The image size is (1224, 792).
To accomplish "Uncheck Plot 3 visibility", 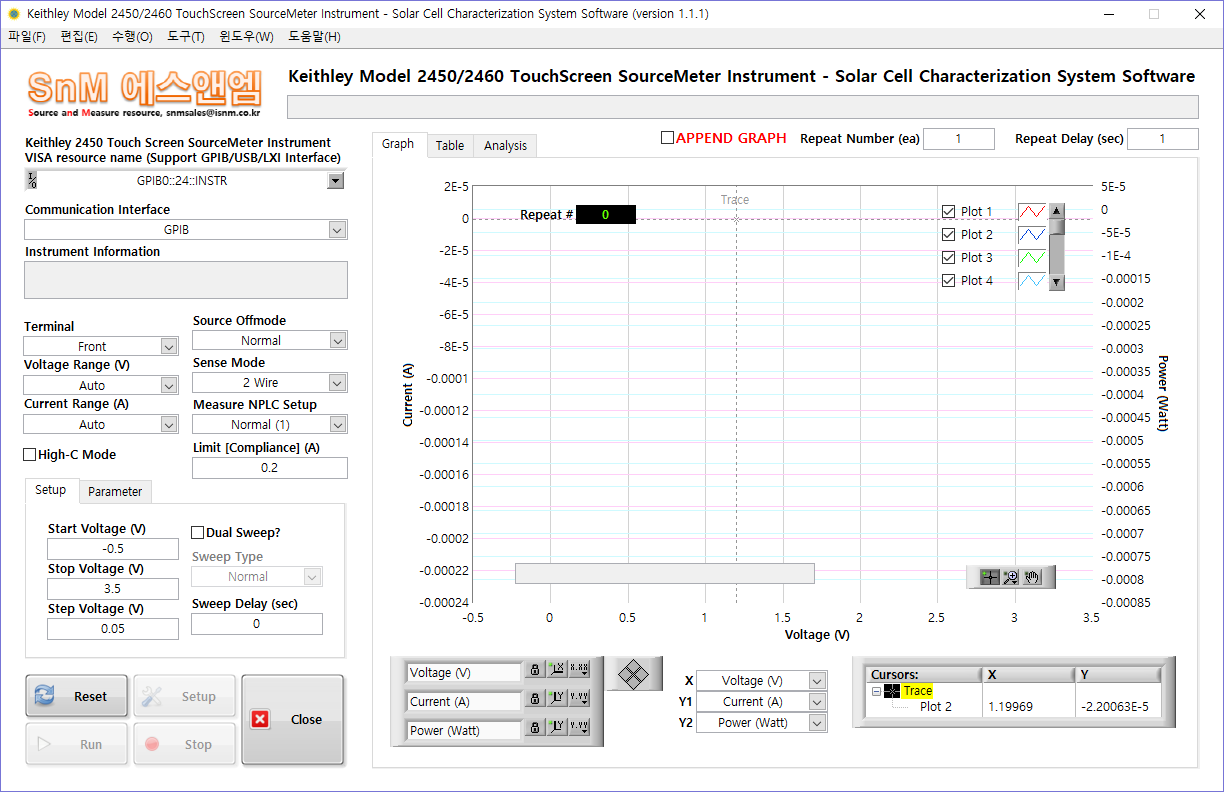I will tap(949, 257).
